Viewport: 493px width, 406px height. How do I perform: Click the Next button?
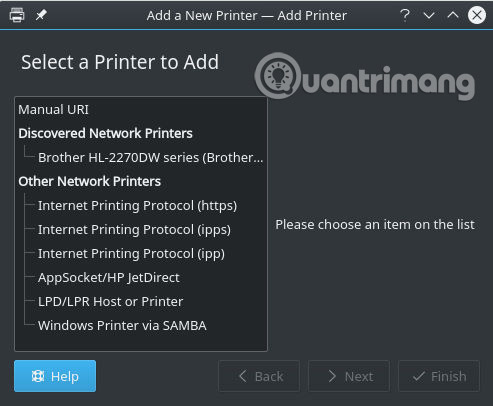(349, 376)
